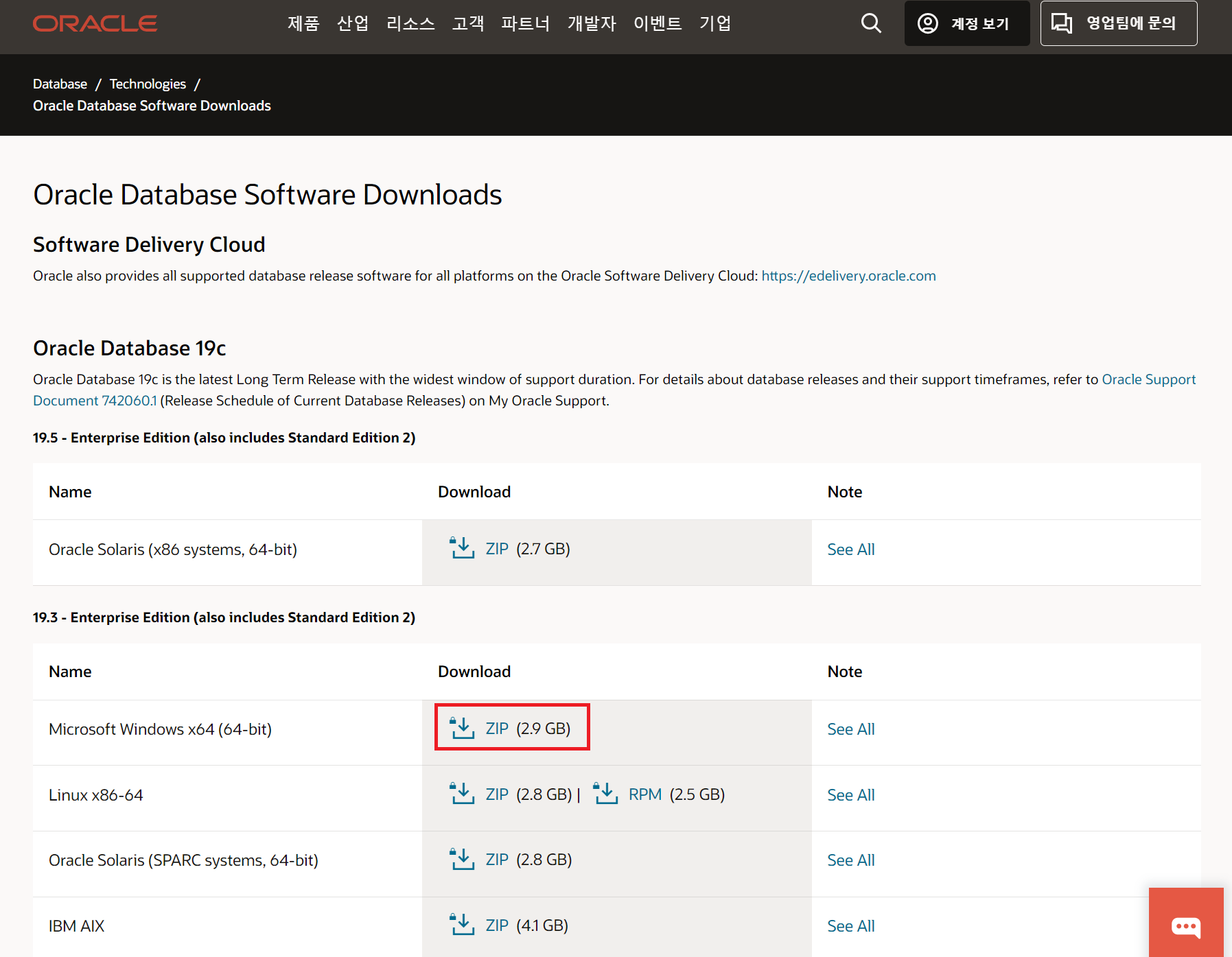Click See All for Solaris x86 row
The image size is (1232, 957).
pyautogui.click(x=850, y=550)
